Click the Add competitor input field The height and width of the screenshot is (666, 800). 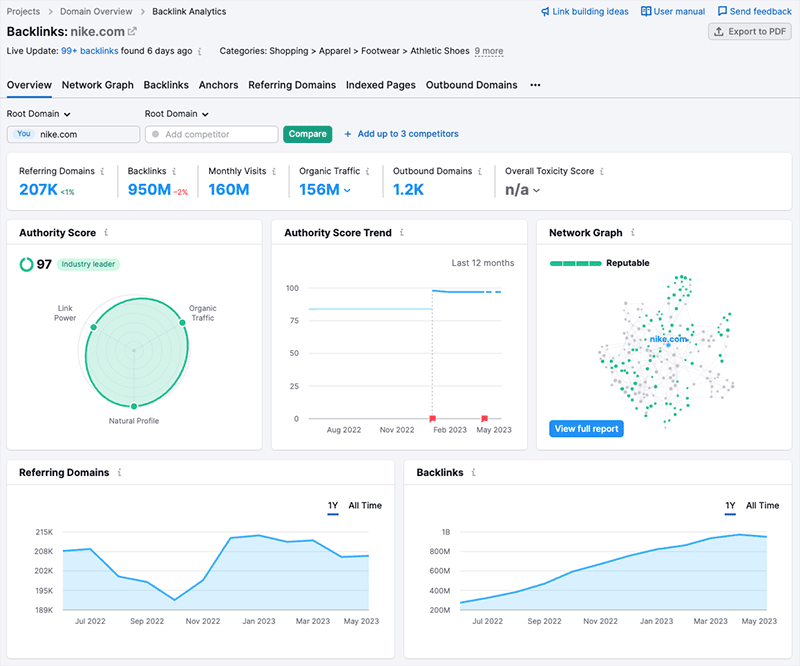pos(212,134)
